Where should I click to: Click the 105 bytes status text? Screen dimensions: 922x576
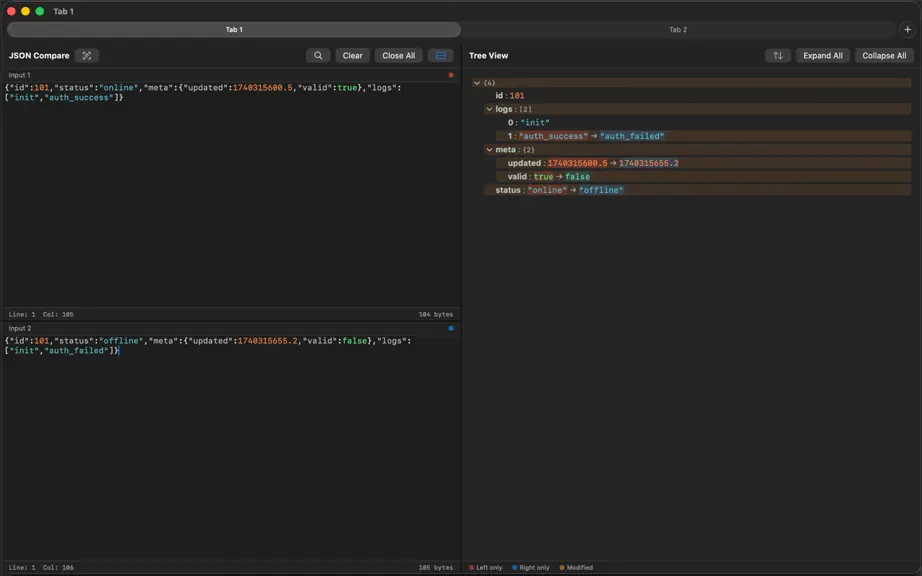436,568
